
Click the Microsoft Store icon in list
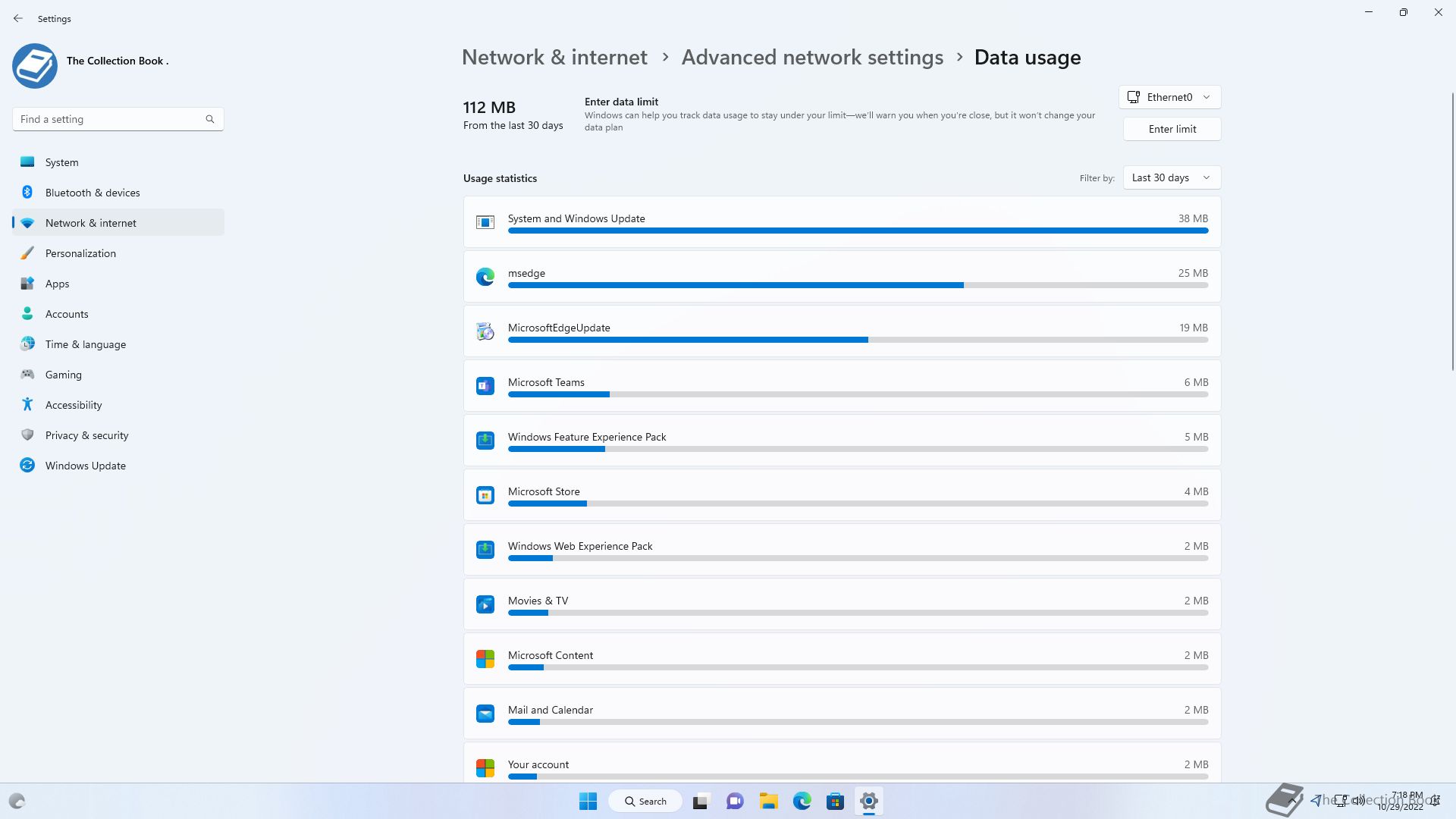485,495
